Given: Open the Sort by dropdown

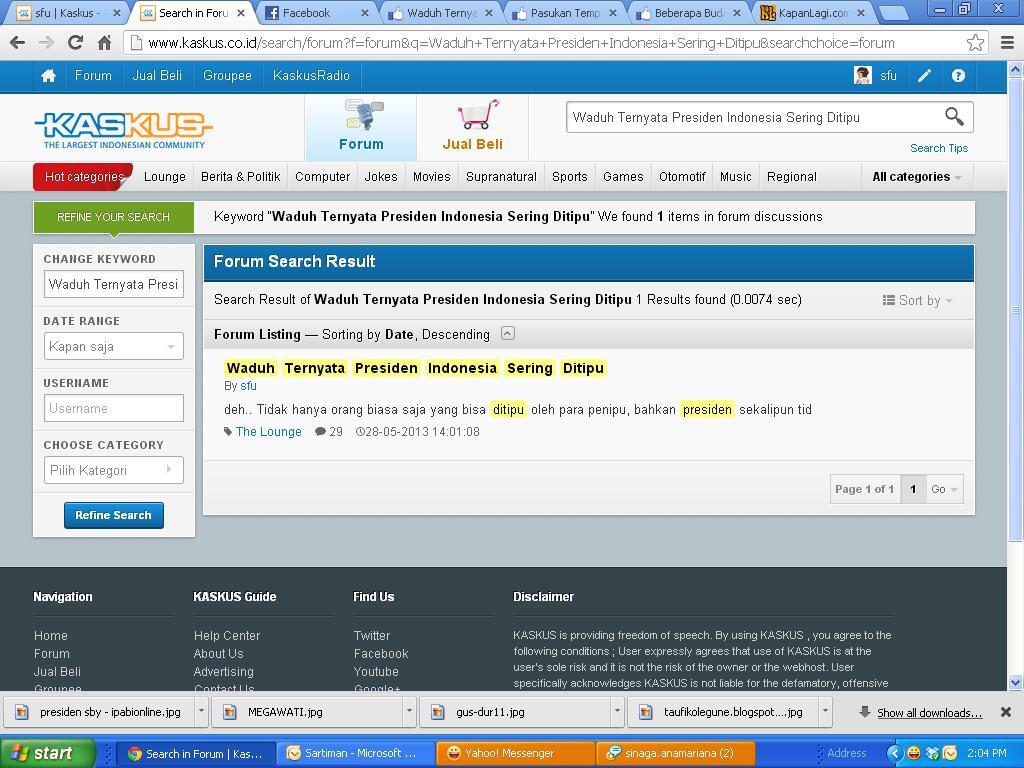Looking at the screenshot, I should click(918, 300).
